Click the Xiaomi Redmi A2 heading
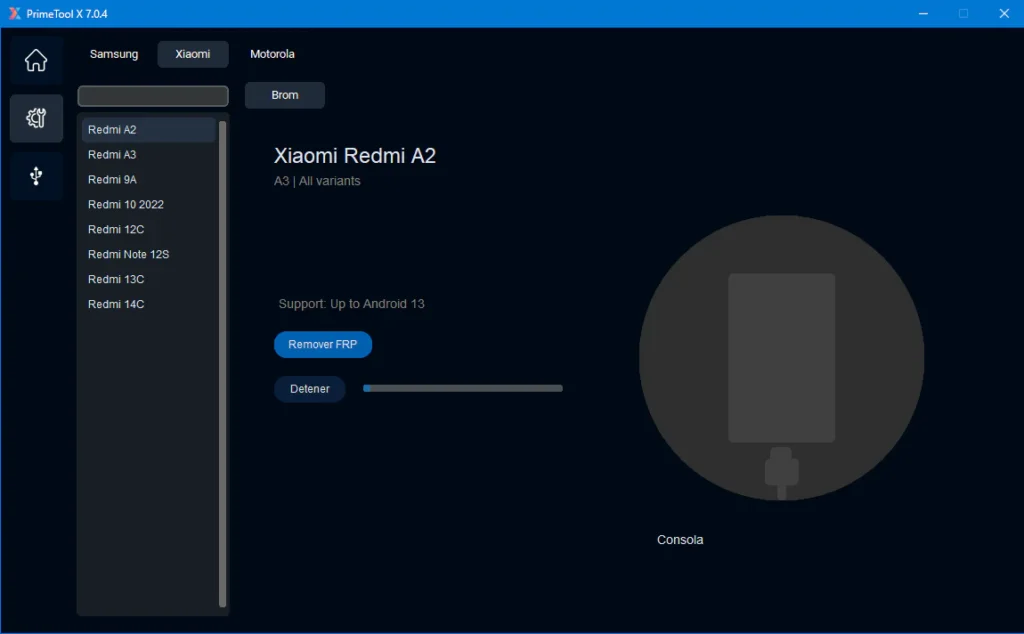The height and width of the screenshot is (634, 1024). [355, 155]
